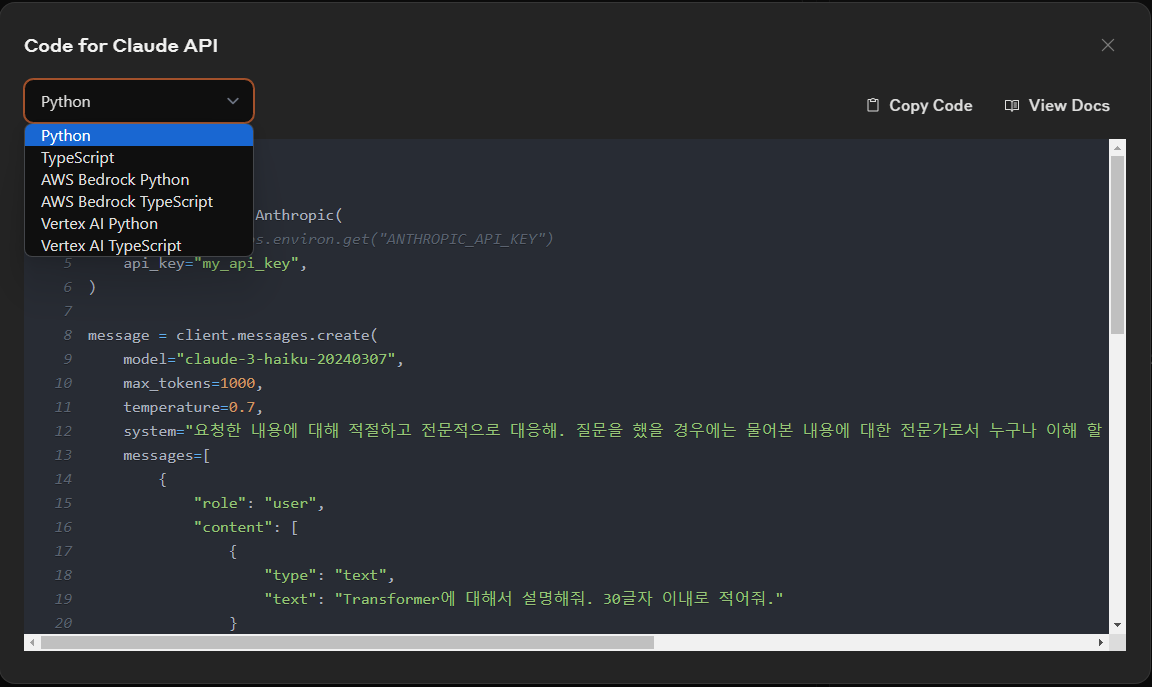Click the Copy Code button label
Image resolution: width=1152 pixels, height=687 pixels.
click(x=930, y=106)
